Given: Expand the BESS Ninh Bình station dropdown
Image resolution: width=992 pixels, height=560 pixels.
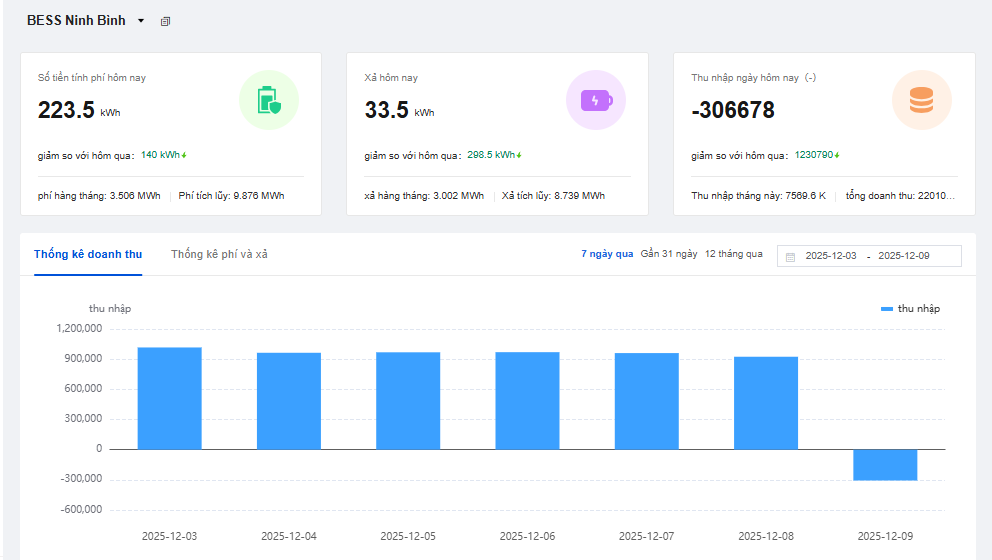Looking at the screenshot, I should (141, 21).
